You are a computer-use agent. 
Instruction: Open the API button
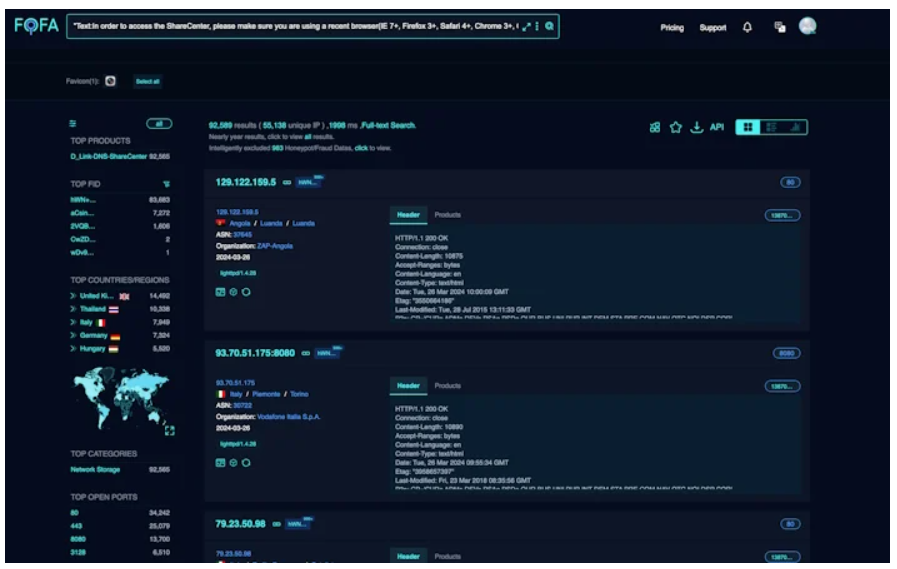tap(717, 127)
